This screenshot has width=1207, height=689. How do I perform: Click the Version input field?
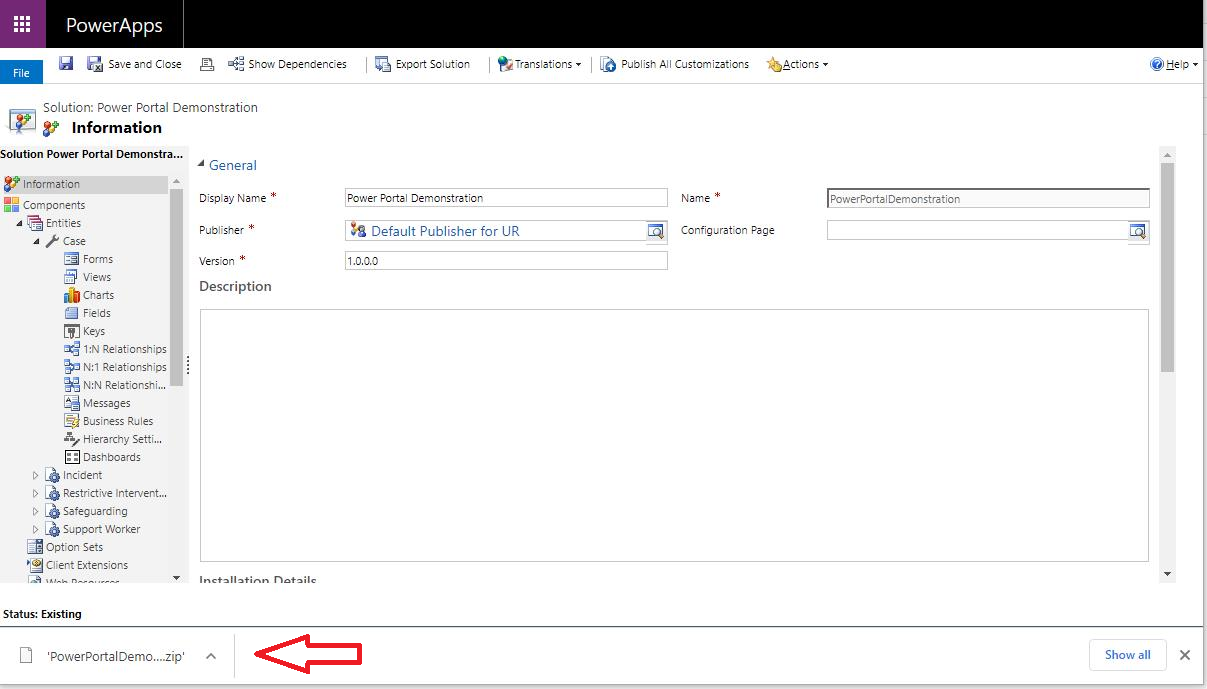point(506,260)
